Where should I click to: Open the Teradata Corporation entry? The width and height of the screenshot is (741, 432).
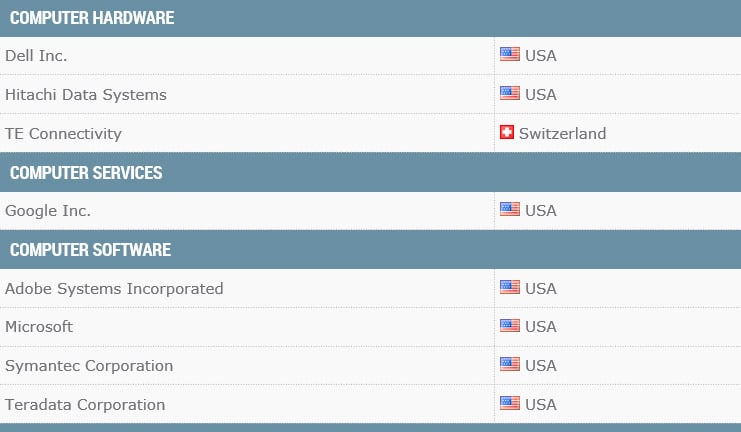(85, 405)
